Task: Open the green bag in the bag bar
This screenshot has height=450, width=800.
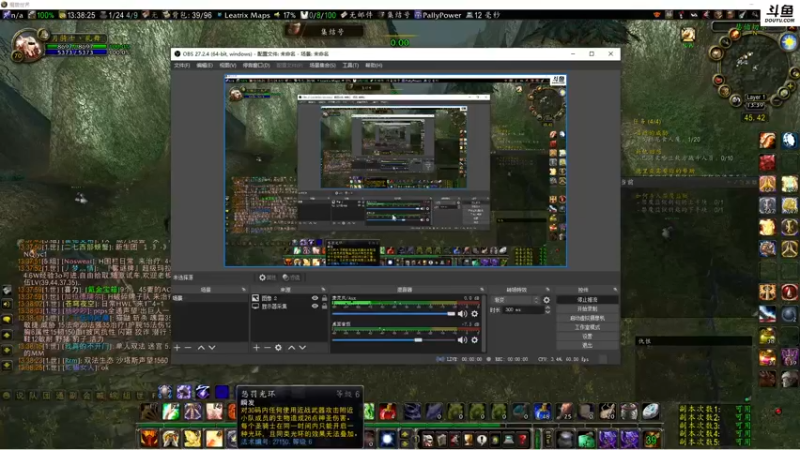Action: point(586,439)
